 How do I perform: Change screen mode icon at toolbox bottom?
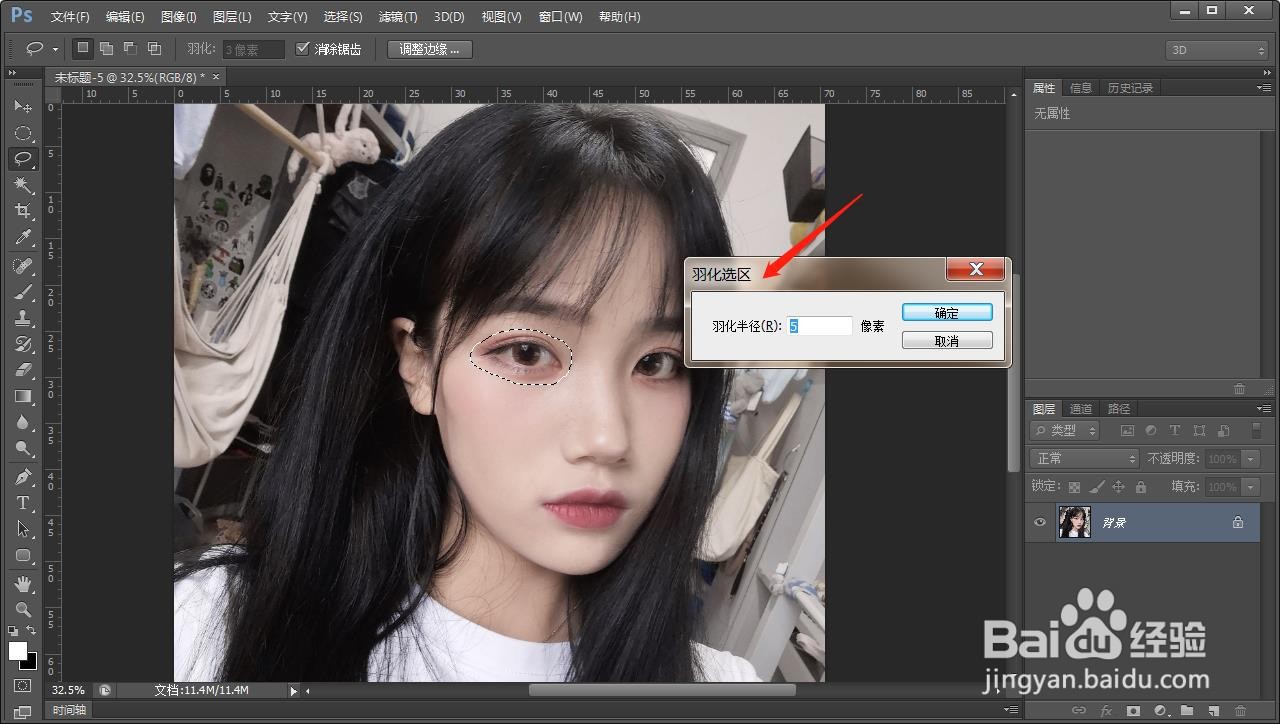[x=23, y=712]
